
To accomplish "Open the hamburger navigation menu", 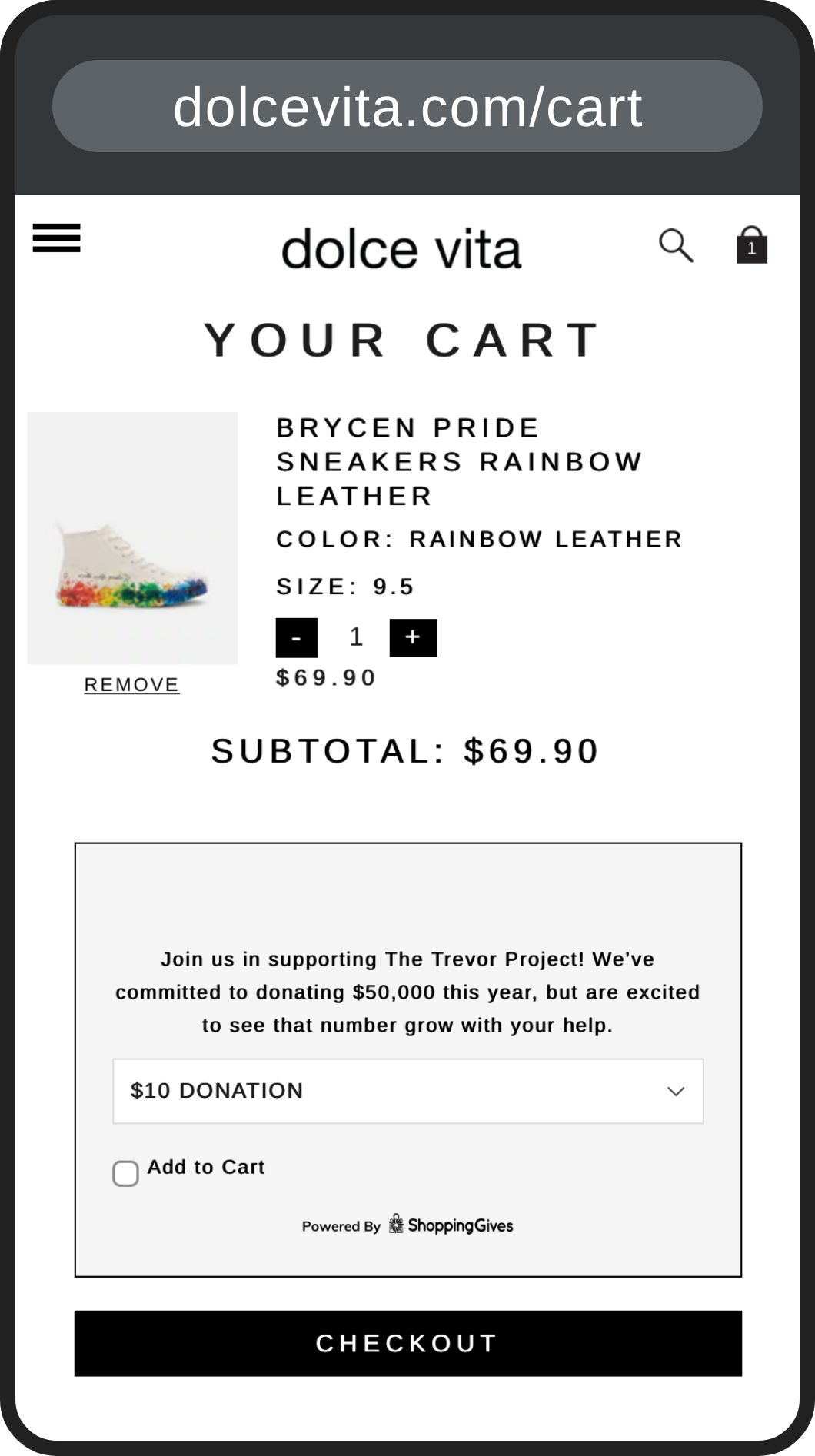I will point(56,238).
